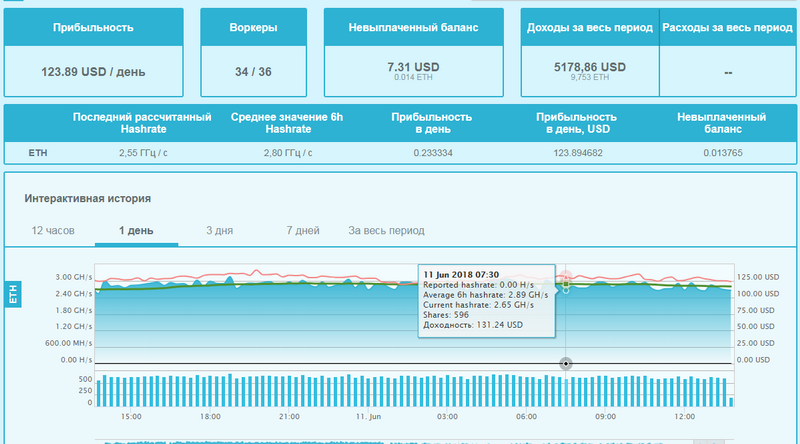800x444 pixels.
Task: Click the Воркеры card header
Action: [254, 28]
